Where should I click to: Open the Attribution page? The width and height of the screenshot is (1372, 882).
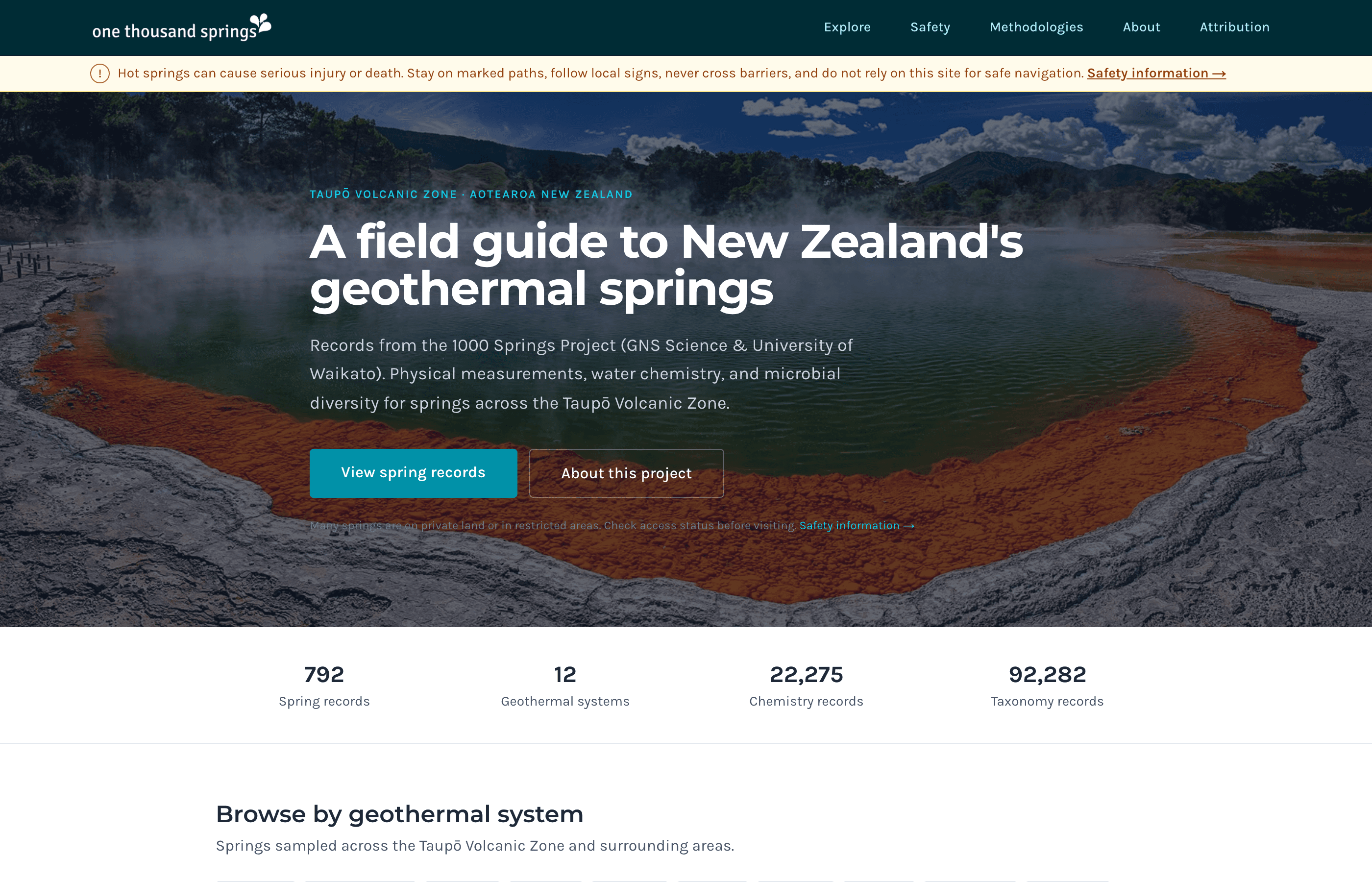[1235, 27]
